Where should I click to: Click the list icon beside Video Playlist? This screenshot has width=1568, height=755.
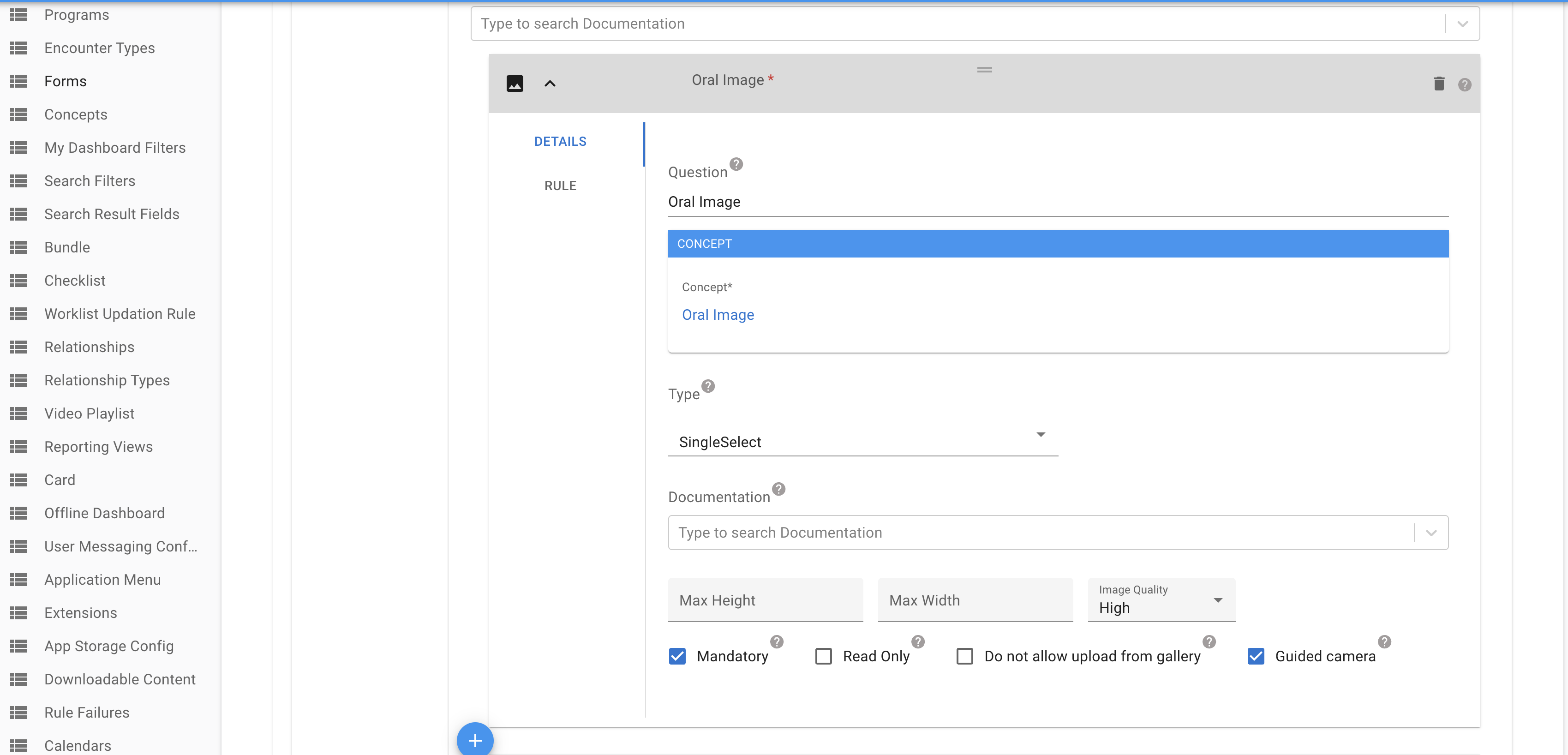(x=19, y=413)
